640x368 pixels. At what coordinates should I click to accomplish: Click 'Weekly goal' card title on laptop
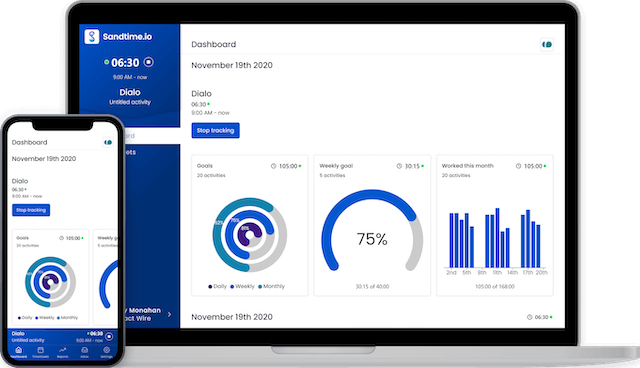(336, 166)
